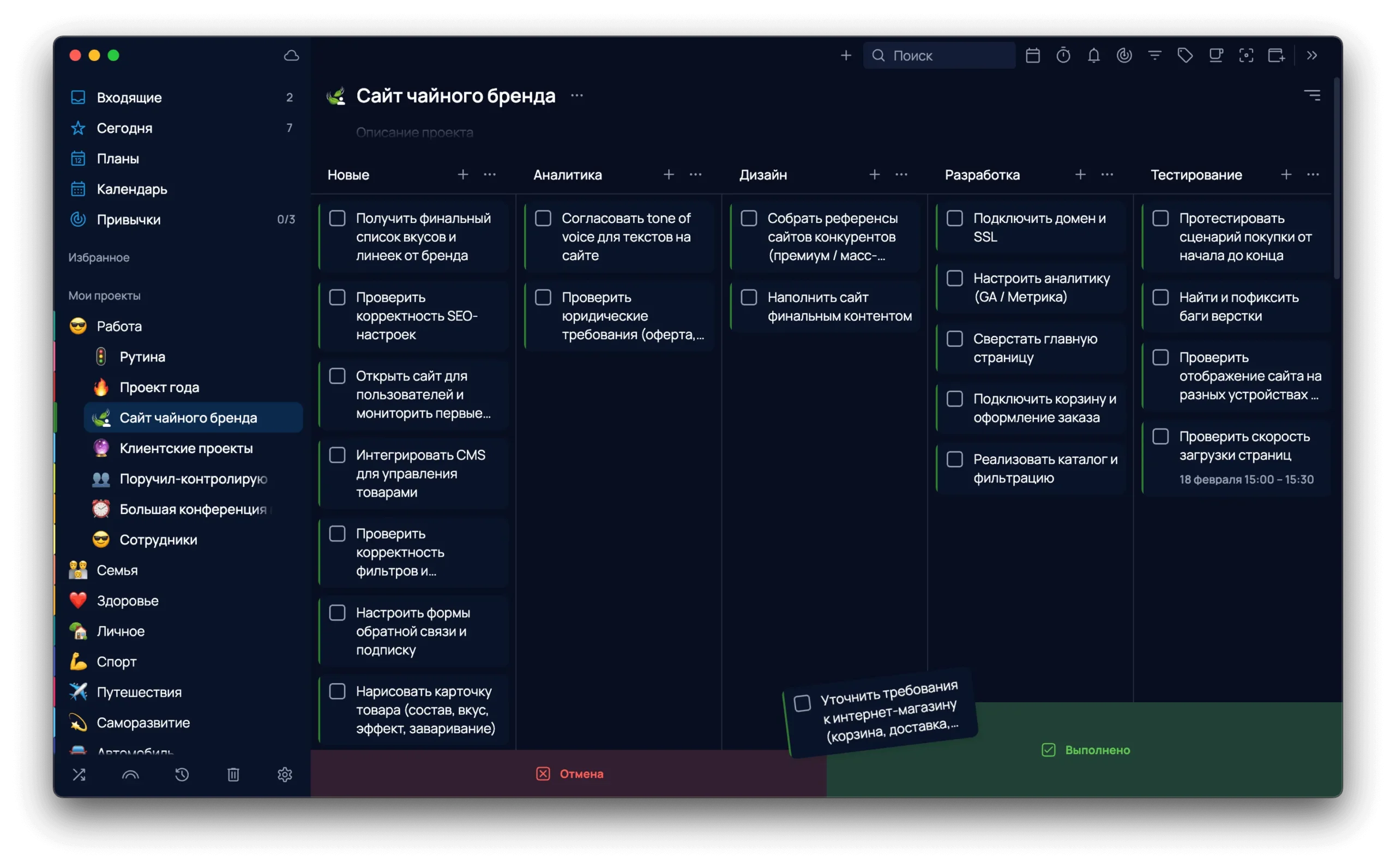Mark 'Согласовать tone of voice' as complete
This screenshot has width=1396, height=868.
543,218
